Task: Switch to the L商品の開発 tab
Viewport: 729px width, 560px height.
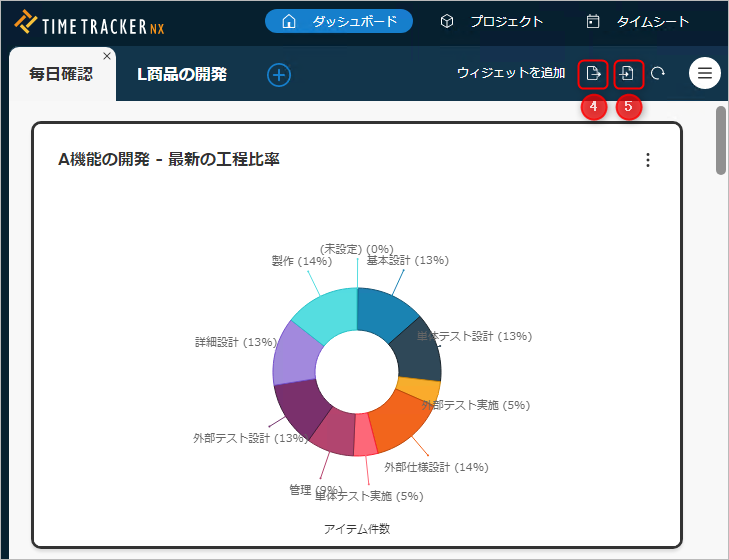Action: (x=182, y=74)
